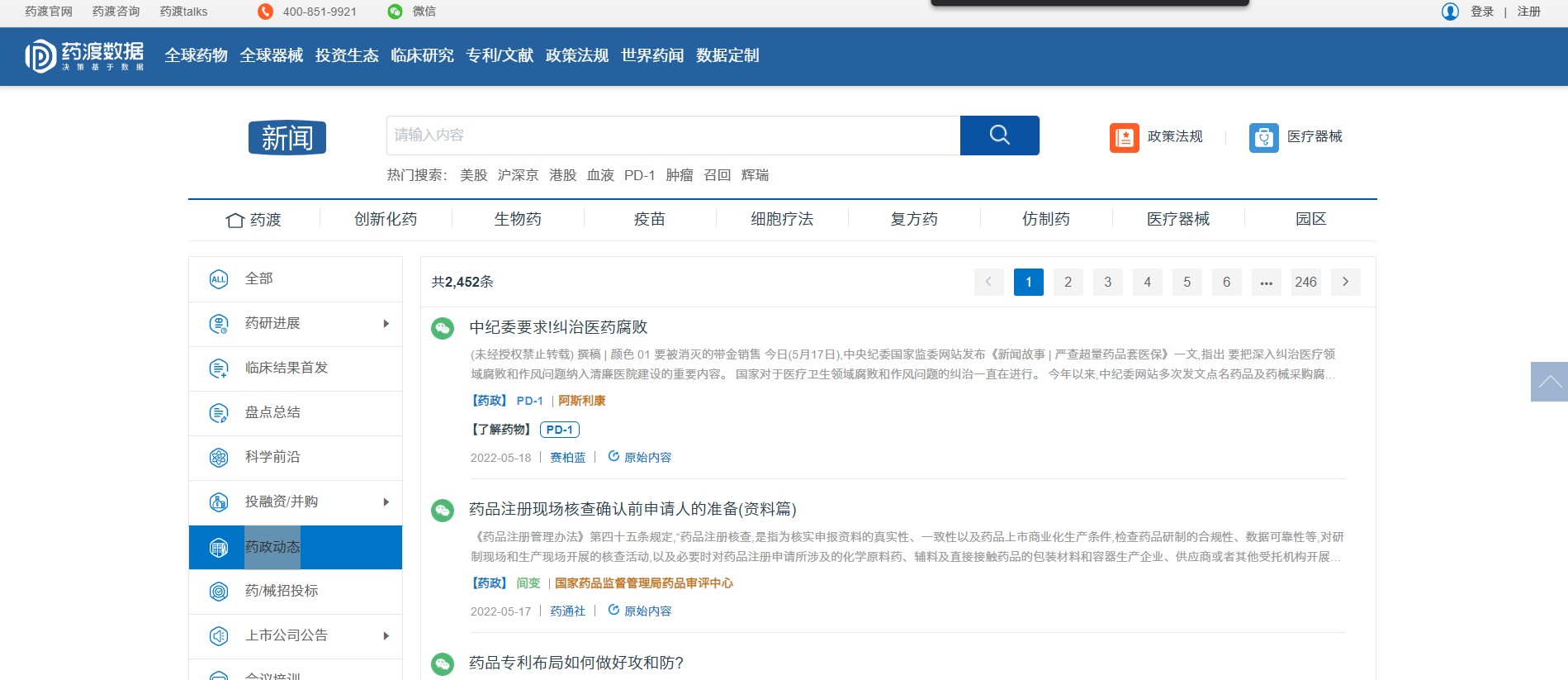This screenshot has height=680, width=1568.
Task: Click the magnifier search button
Action: (999, 135)
